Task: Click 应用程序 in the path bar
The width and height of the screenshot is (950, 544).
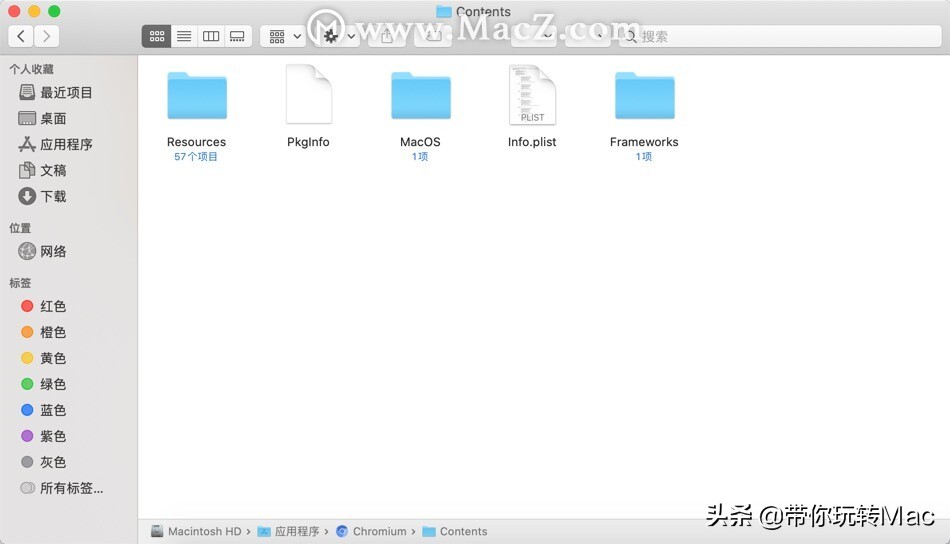Action: pyautogui.click(x=288, y=531)
